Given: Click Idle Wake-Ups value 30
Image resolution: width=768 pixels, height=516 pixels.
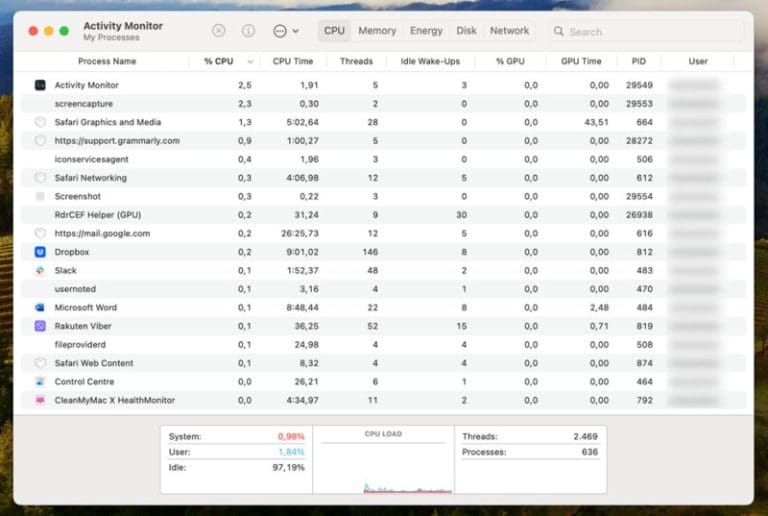Looking at the screenshot, I should click(461, 214).
